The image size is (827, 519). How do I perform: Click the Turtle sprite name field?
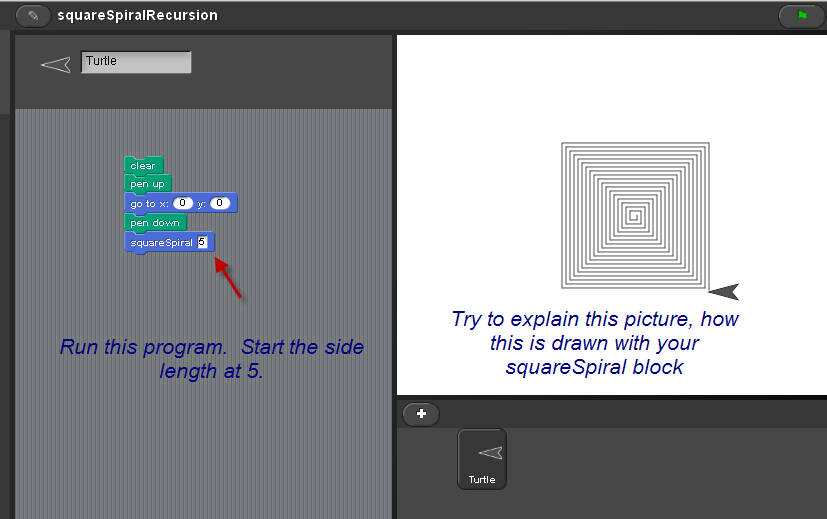136,62
